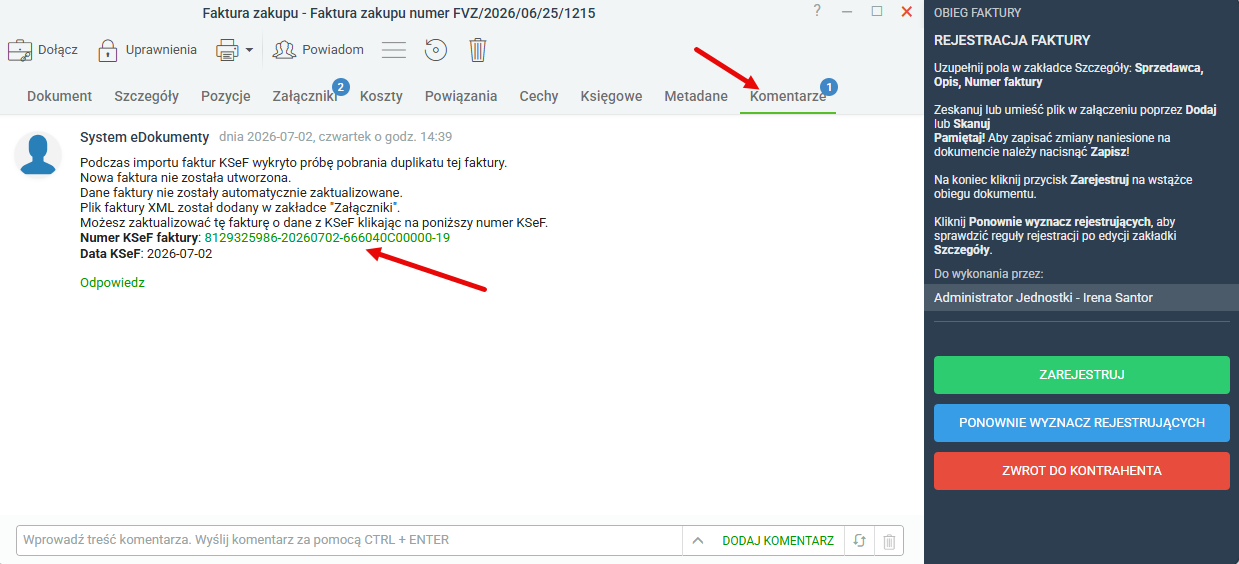Viewport: 1239px width, 564px height.
Task: Click the refresh comments icon
Action: (x=859, y=541)
